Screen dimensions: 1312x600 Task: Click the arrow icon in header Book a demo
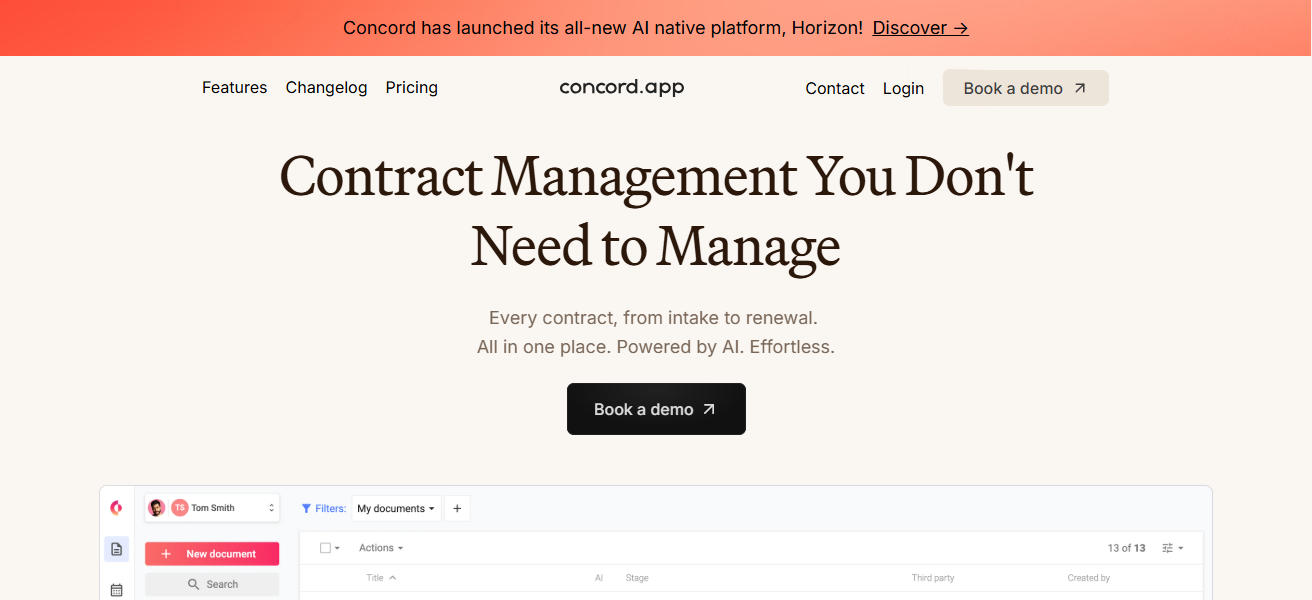1080,88
